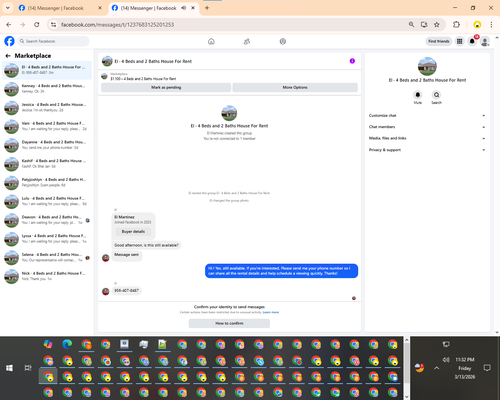The height and width of the screenshot is (400, 500).
Task: Click the volume speaker tray icon
Action: tap(446, 360)
